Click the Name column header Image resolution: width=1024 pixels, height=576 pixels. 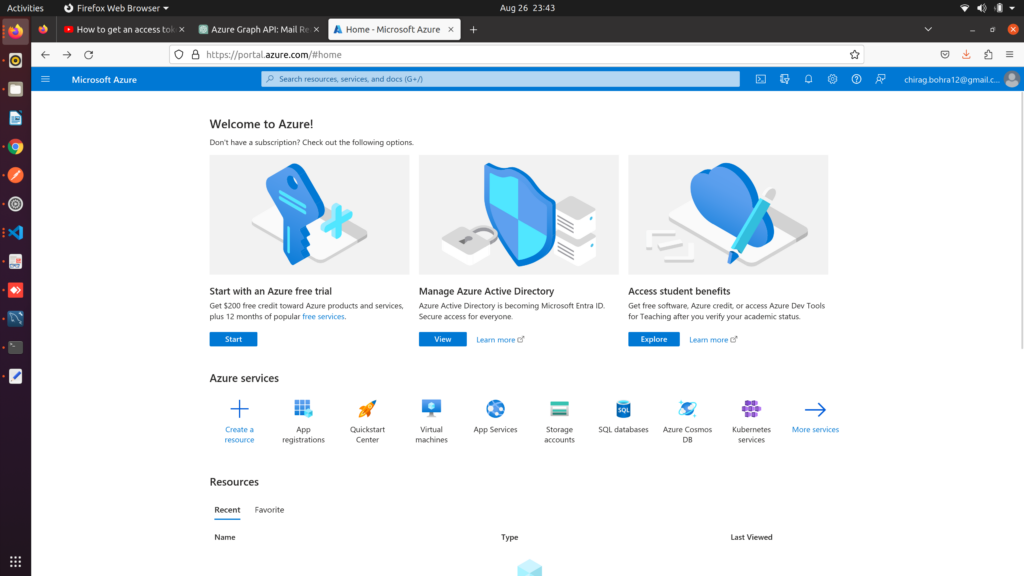(x=225, y=537)
